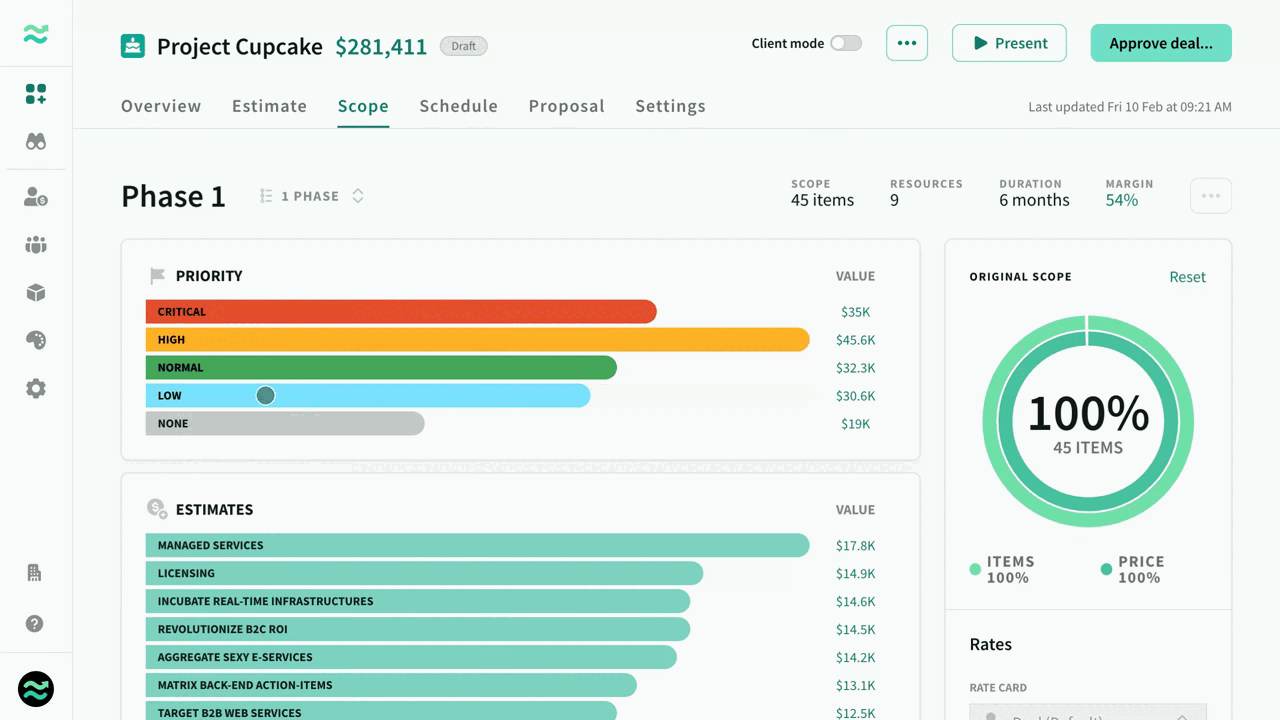The height and width of the screenshot is (720, 1280).
Task: Open the color palette sidebar icon
Action: pyautogui.click(x=36, y=341)
